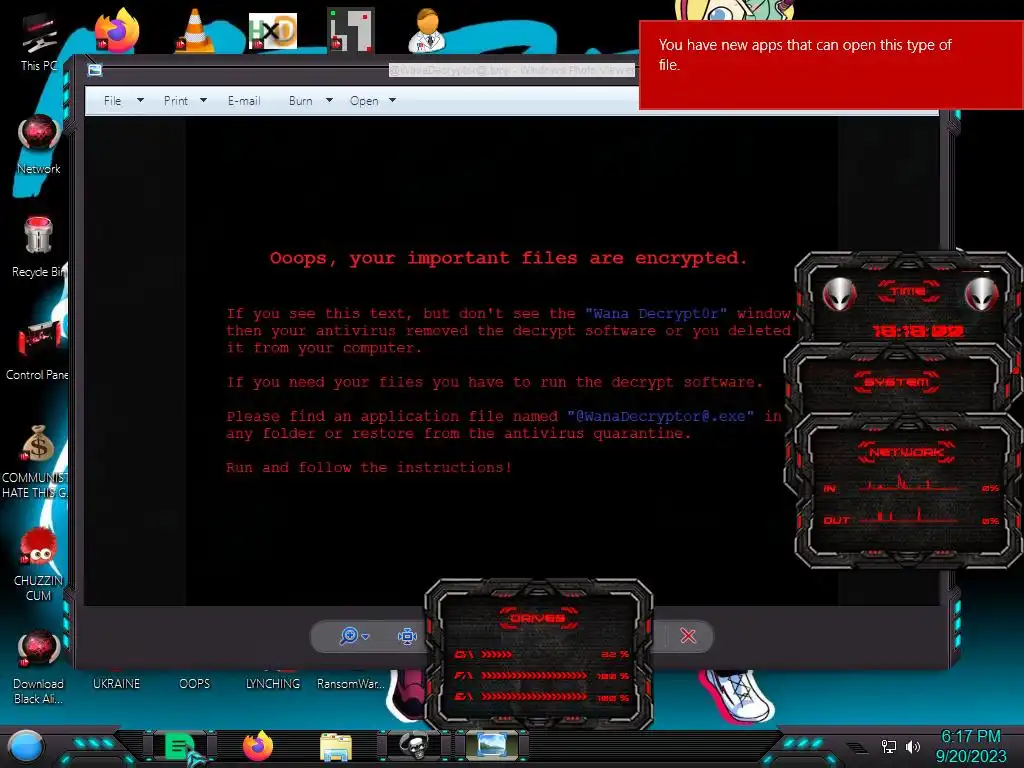Open the Firefox desktop shortcut
The height and width of the screenshot is (768, 1024).
tap(116, 30)
